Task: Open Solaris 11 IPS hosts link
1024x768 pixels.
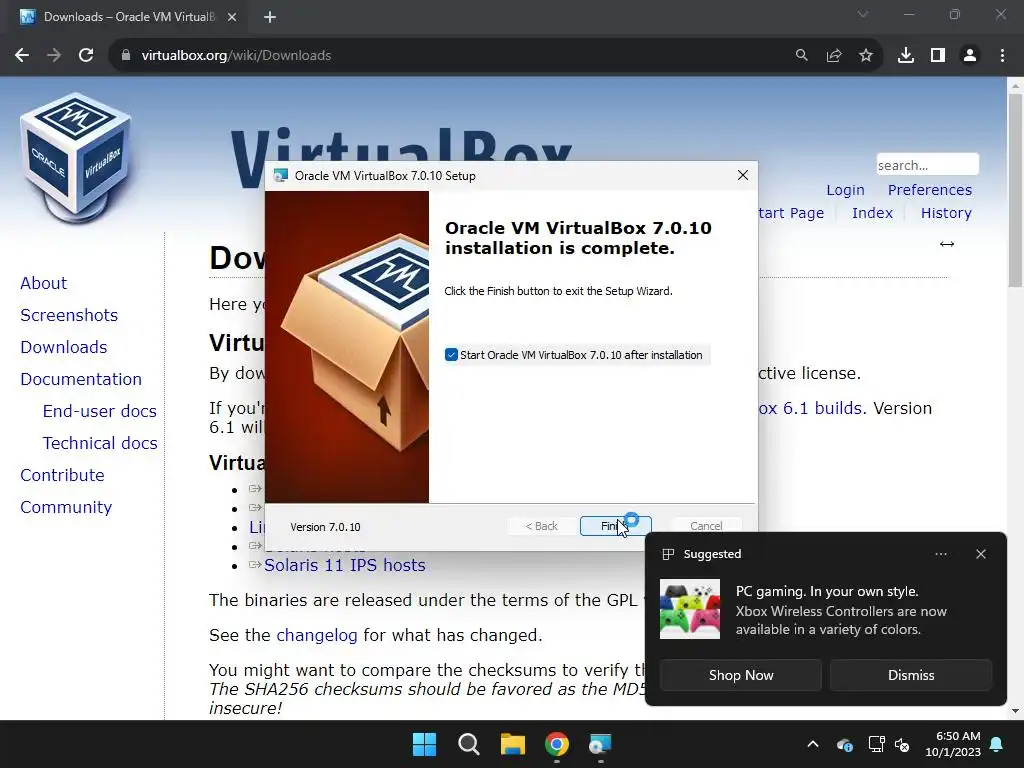Action: [344, 565]
